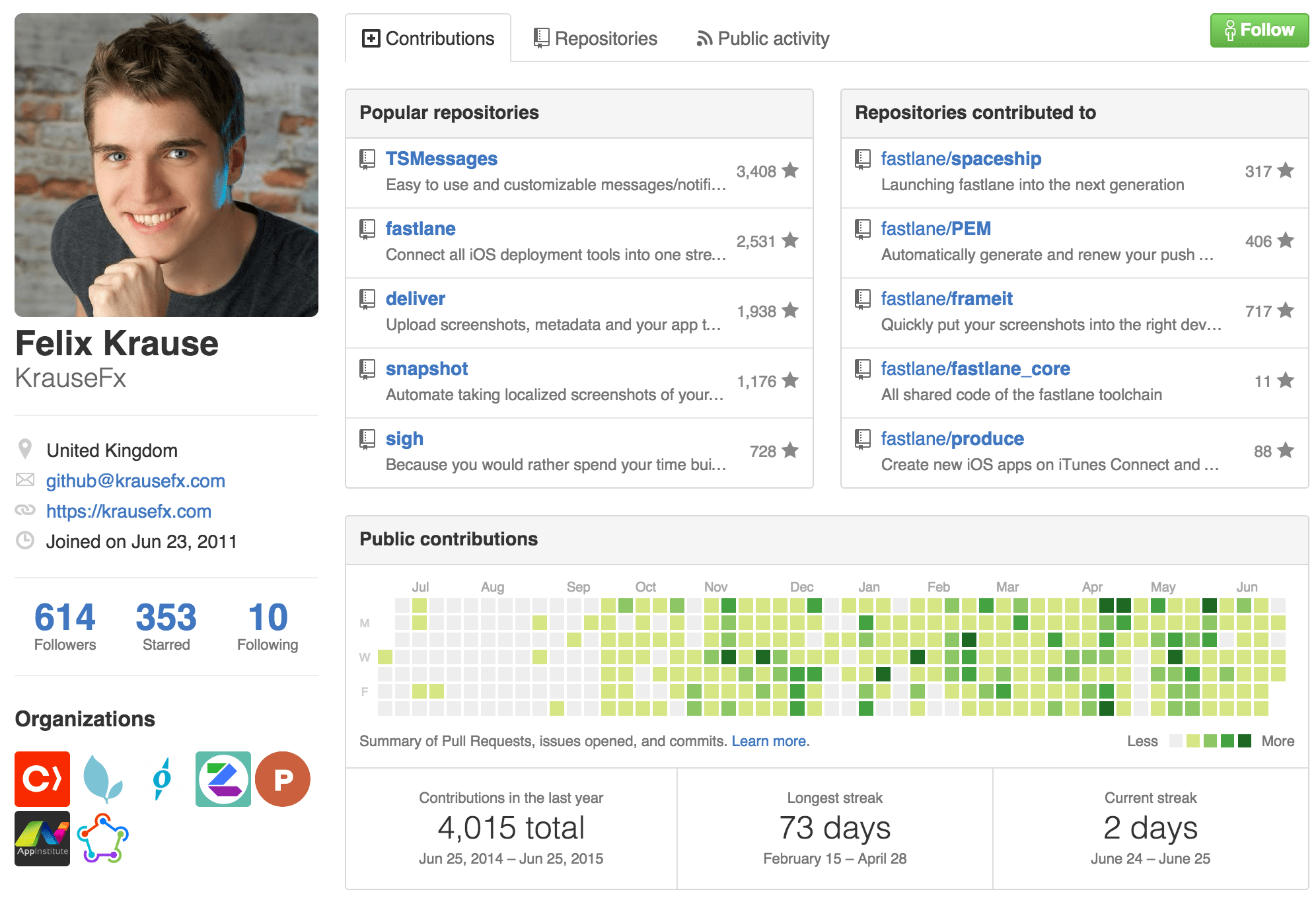Click the green Follow button
The image size is (1316, 898).
click(x=1259, y=30)
